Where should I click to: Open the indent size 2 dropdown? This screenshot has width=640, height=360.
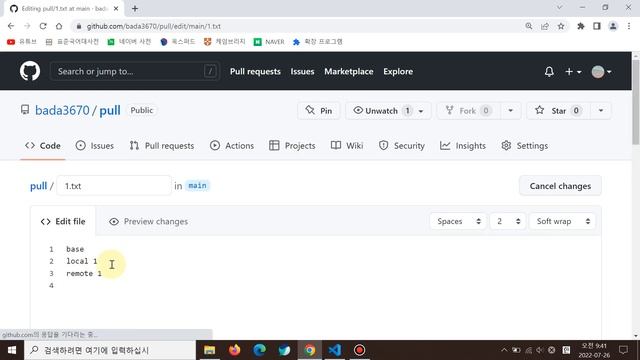pos(507,221)
